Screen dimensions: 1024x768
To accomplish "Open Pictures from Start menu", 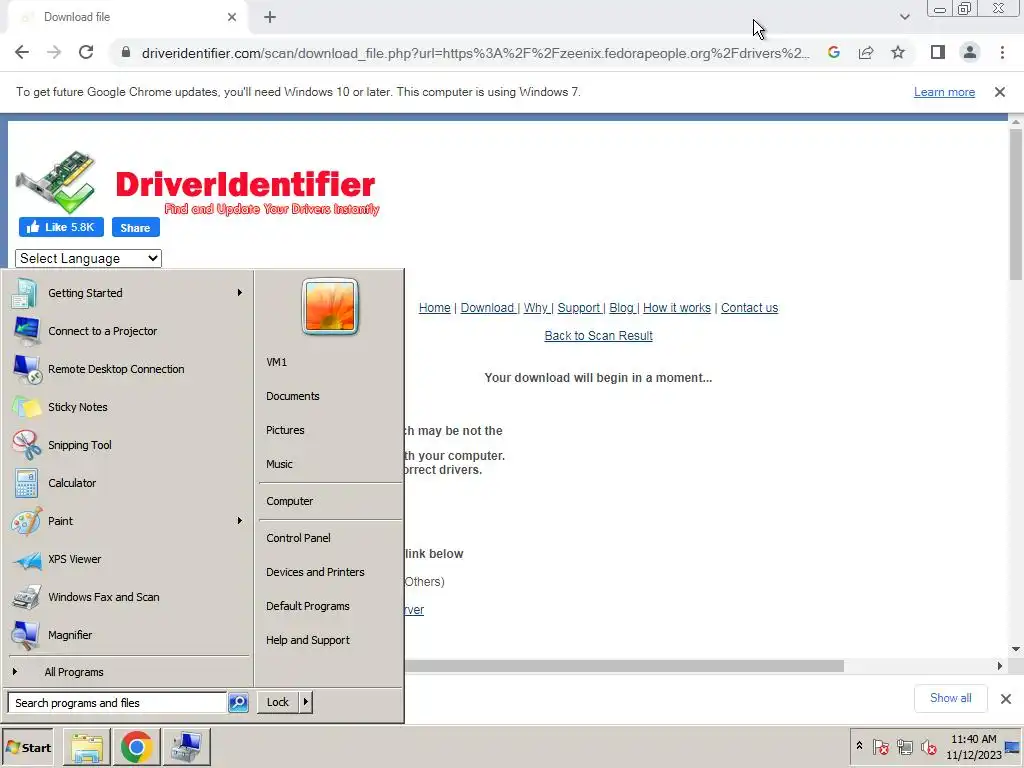I will [x=285, y=430].
